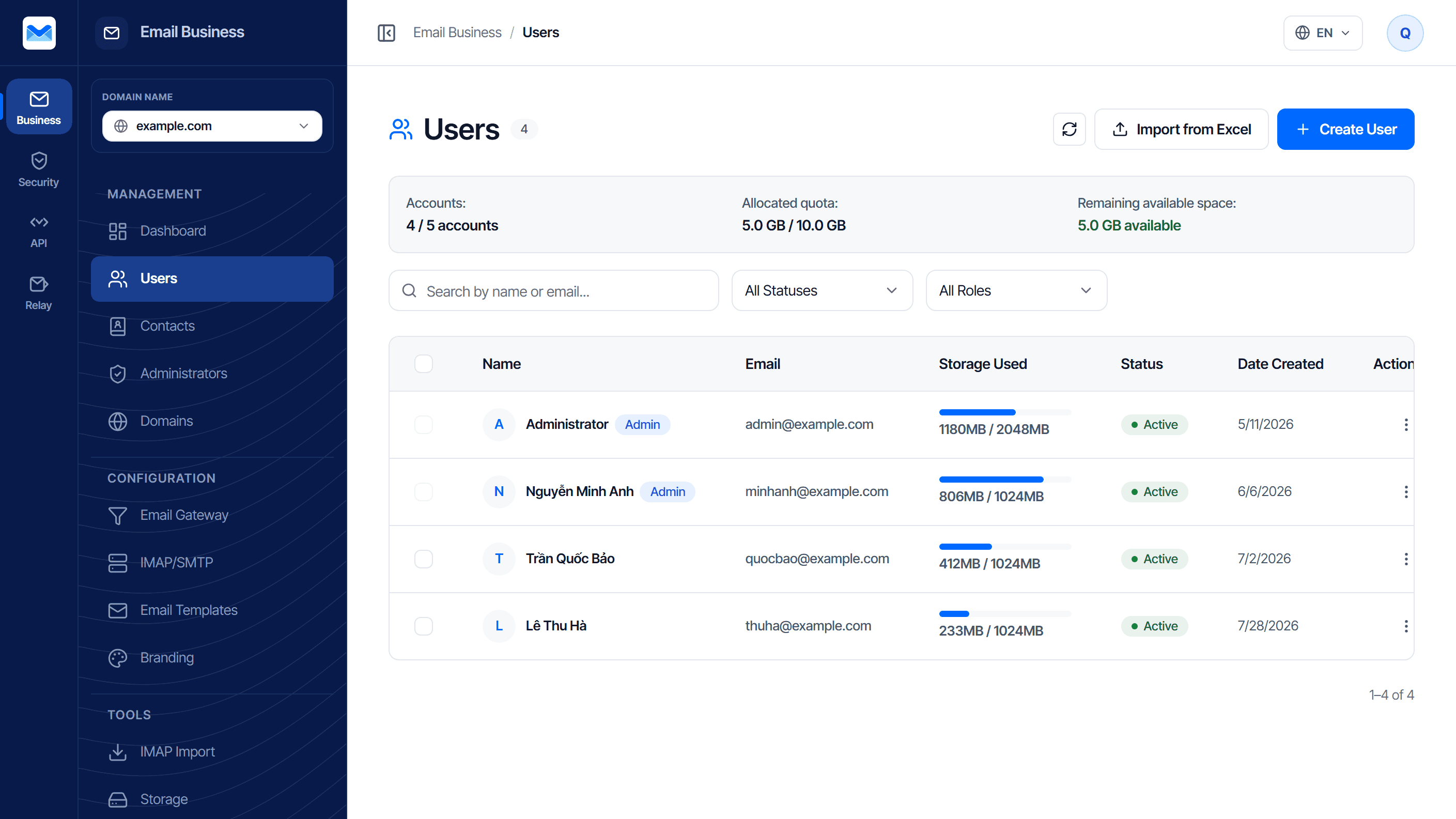1456x819 pixels.
Task: Click the Email Business breadcrumb link
Action: (x=457, y=33)
